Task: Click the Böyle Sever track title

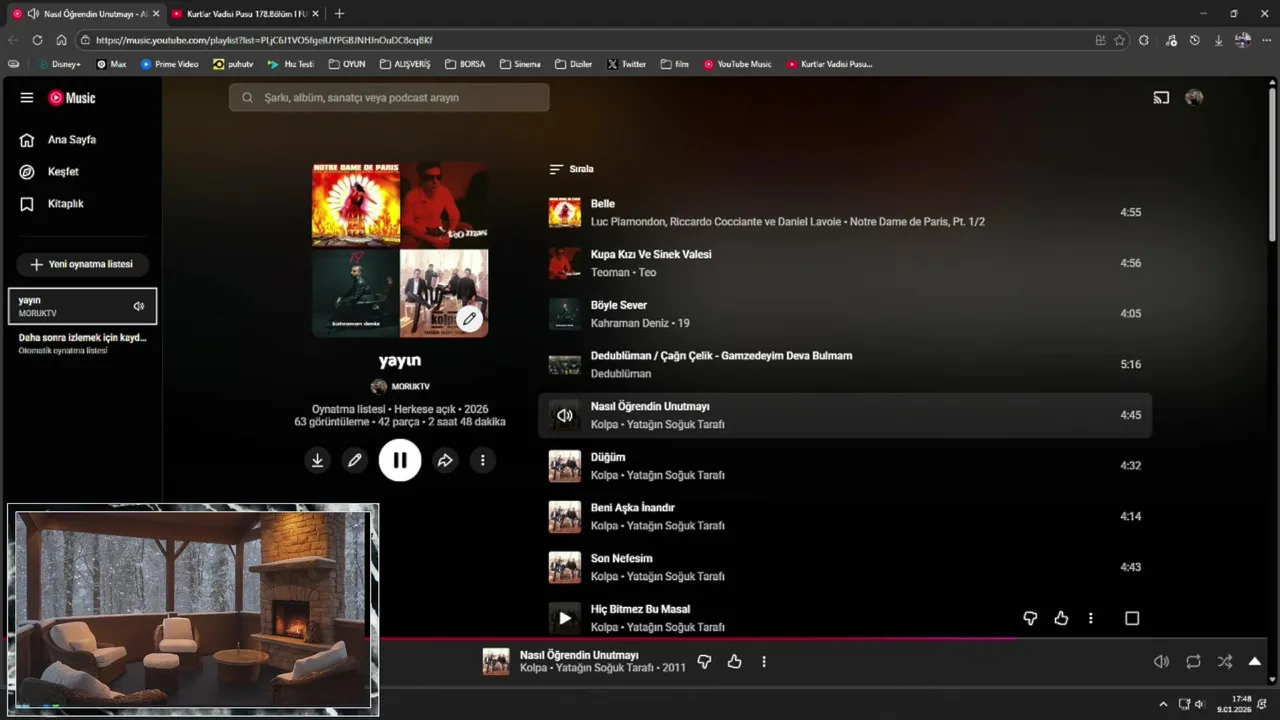Action: tap(619, 305)
